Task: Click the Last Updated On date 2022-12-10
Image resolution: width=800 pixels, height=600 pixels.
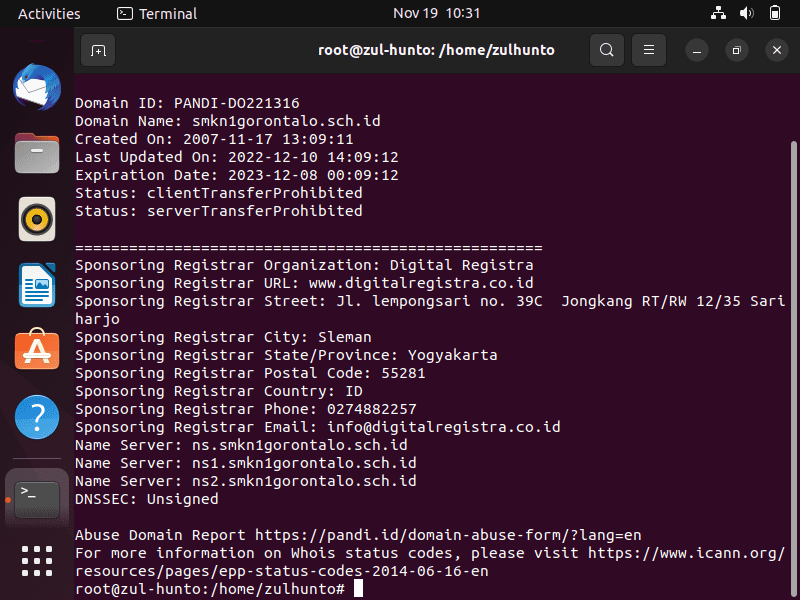Action: 272,157
